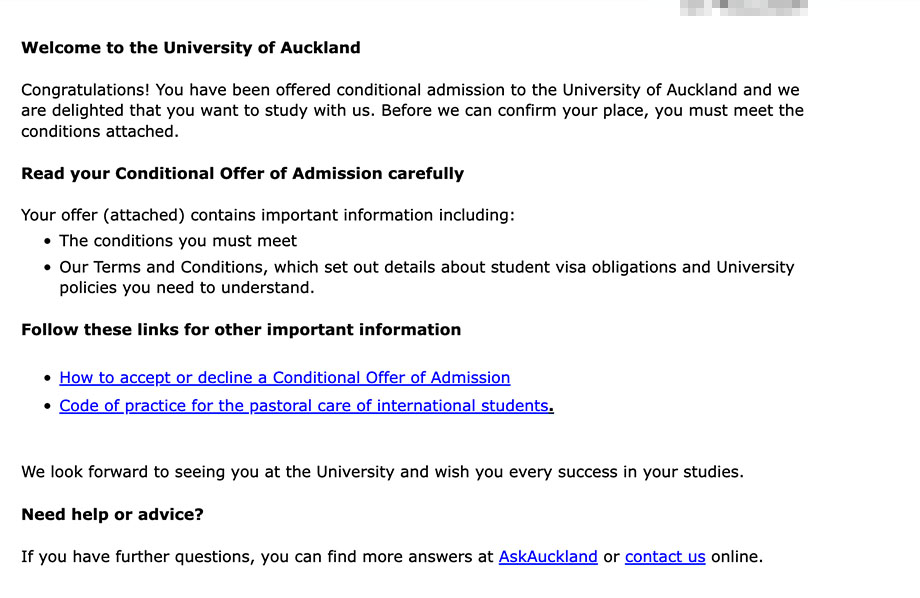Click the 'We look forward to seeing you' sentence
Screen dimensions: 920x598
382,472
